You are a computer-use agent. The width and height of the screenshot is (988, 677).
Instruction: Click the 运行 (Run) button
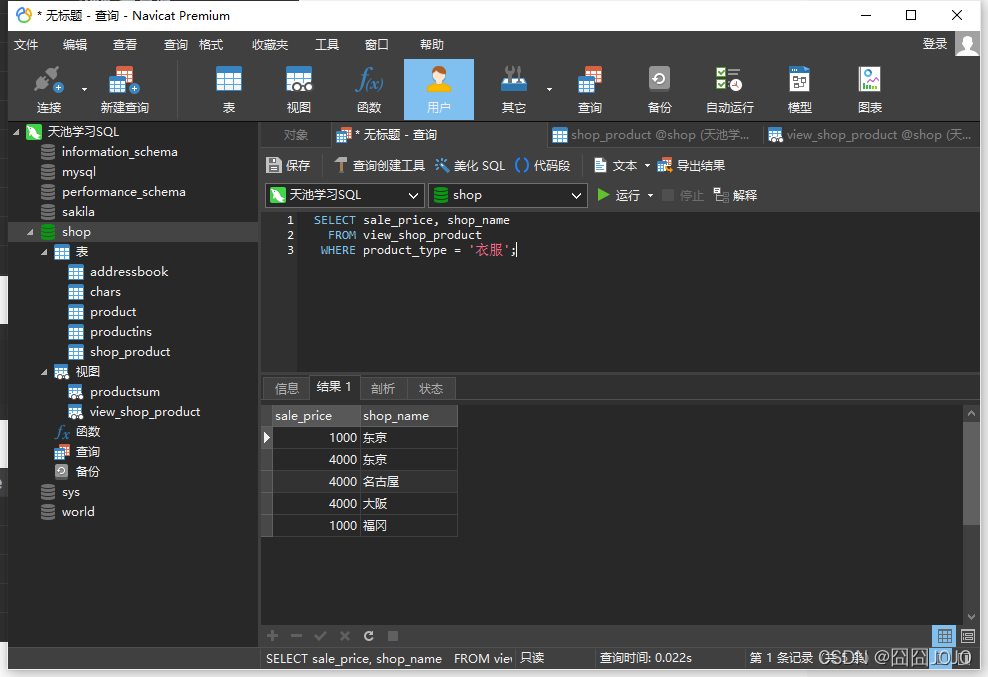[618, 195]
